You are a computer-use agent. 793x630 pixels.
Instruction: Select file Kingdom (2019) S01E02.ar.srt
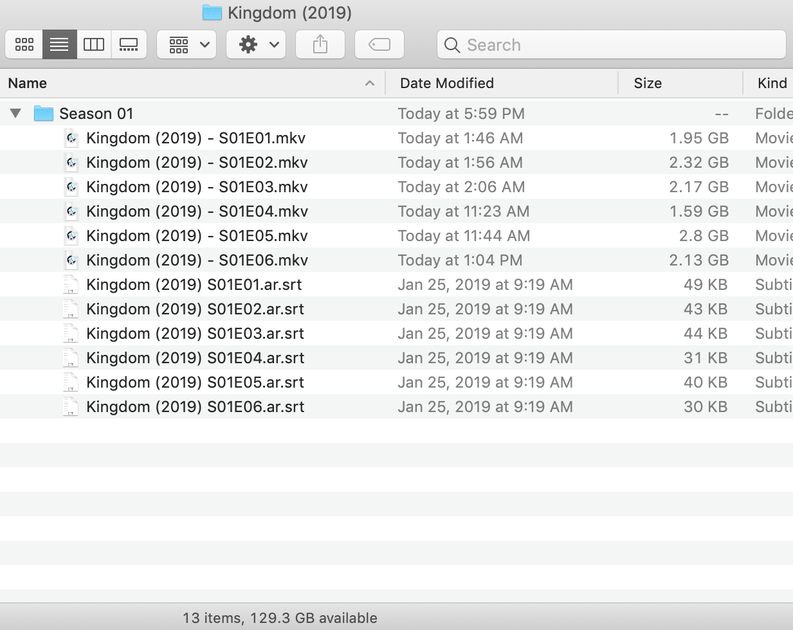click(x=195, y=309)
